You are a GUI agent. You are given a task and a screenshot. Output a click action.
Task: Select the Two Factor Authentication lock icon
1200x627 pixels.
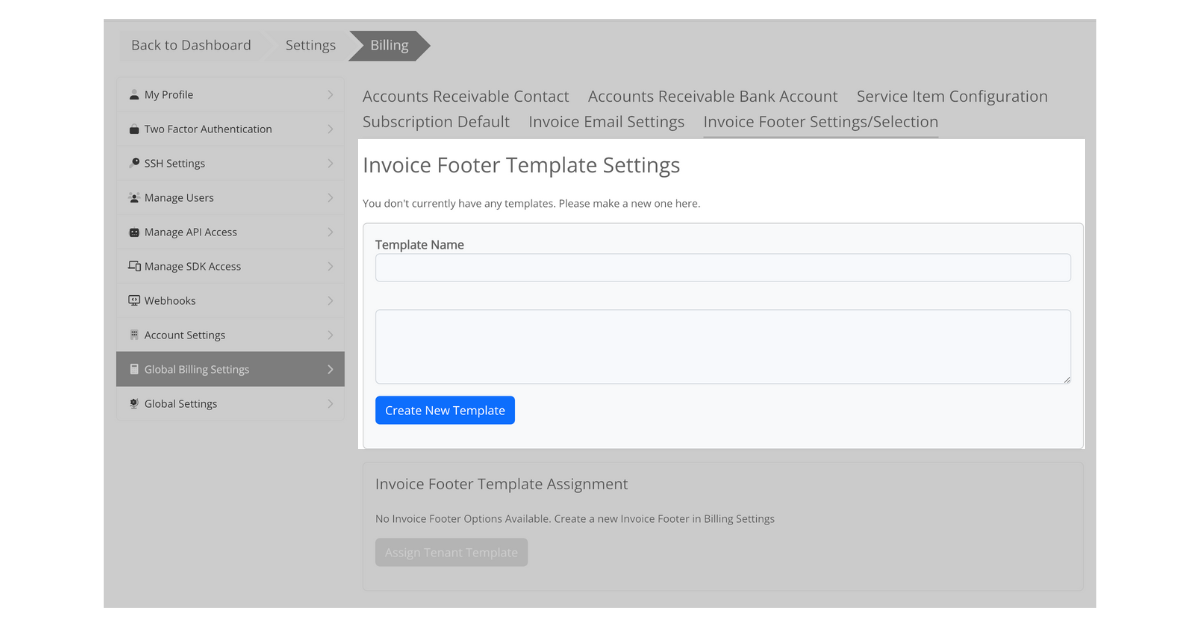point(134,128)
